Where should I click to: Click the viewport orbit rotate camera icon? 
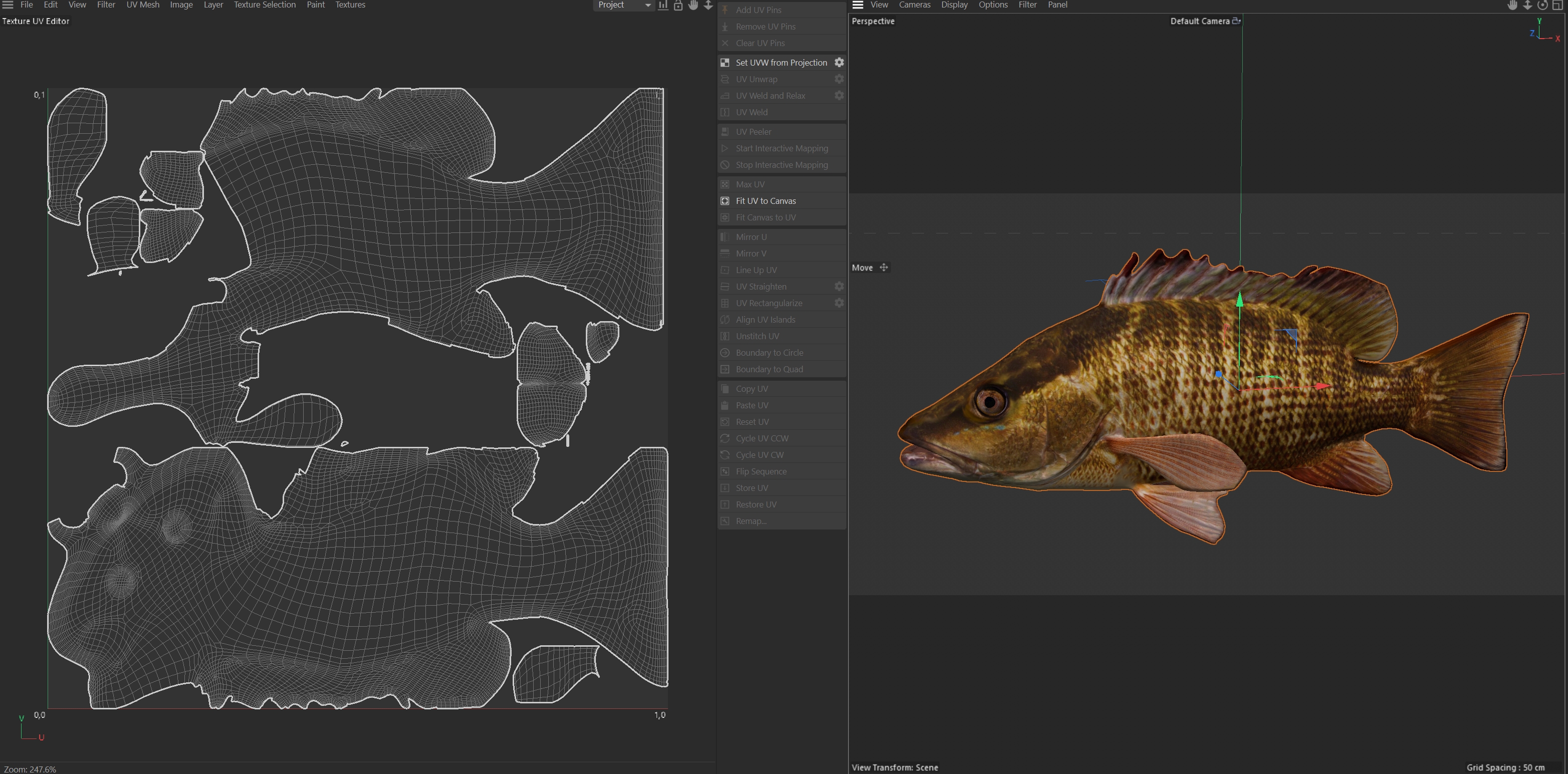pyautogui.click(x=1542, y=5)
